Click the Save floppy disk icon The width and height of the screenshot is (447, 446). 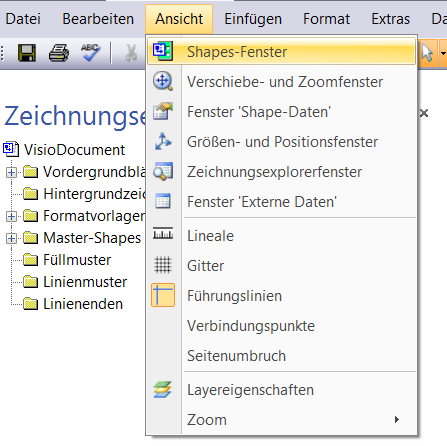pyautogui.click(x=27, y=53)
